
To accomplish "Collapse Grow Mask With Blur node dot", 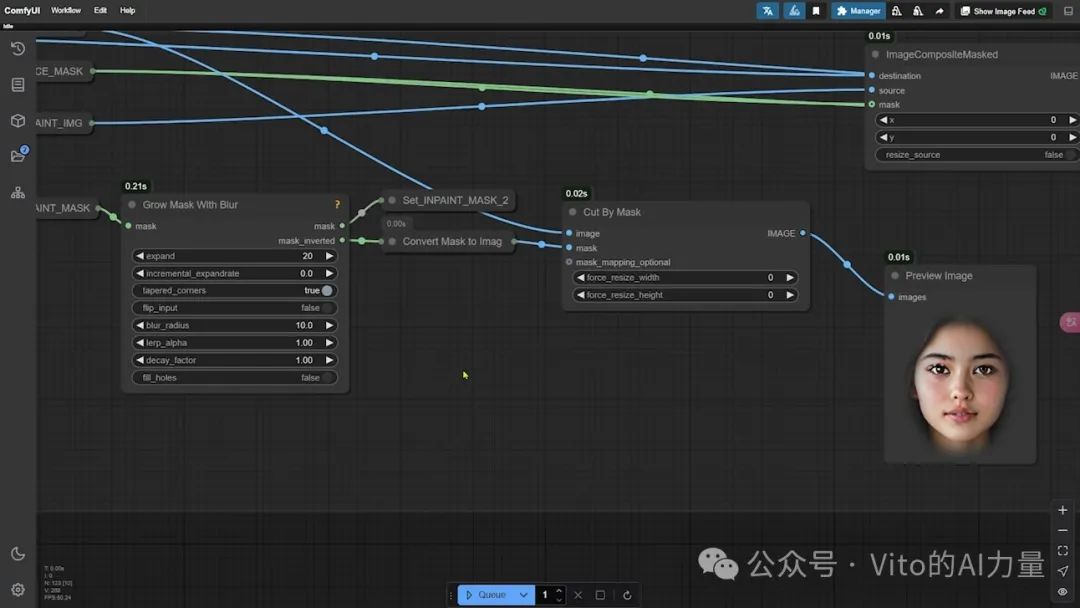I will [x=132, y=205].
